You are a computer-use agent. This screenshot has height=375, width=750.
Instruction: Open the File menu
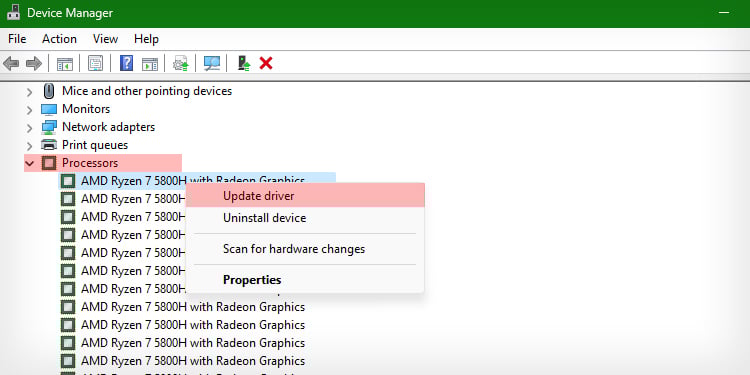(x=17, y=39)
